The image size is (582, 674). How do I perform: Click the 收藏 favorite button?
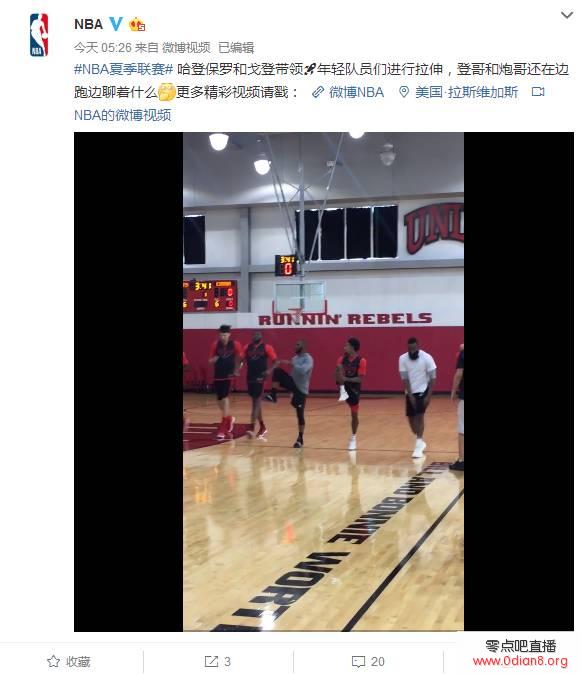[69, 661]
